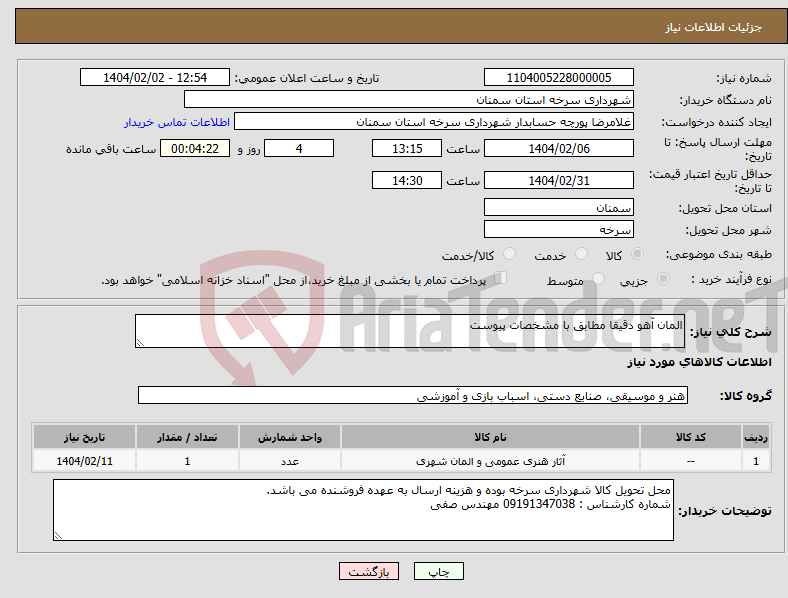Click the ردیف column header
The height and width of the screenshot is (598, 788).
[756, 437]
